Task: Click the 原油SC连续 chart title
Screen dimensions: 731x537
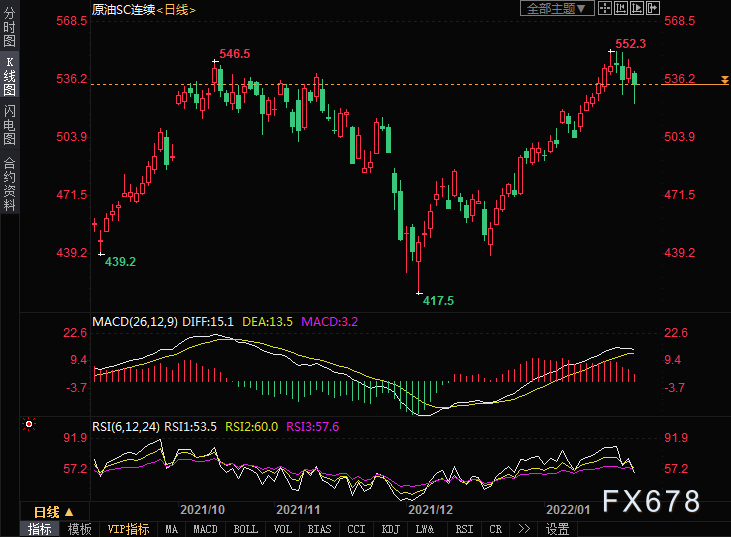Action: [x=124, y=9]
